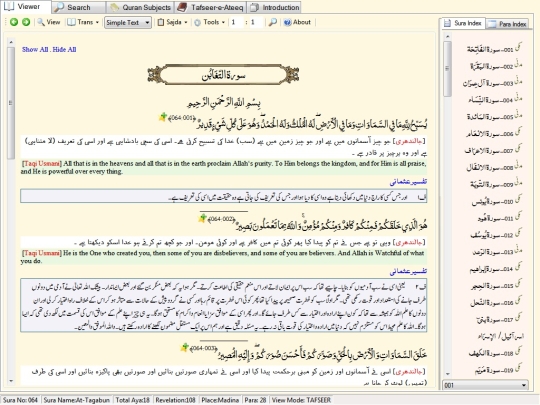
Task: Click the sura number input field
Action: [236, 22]
